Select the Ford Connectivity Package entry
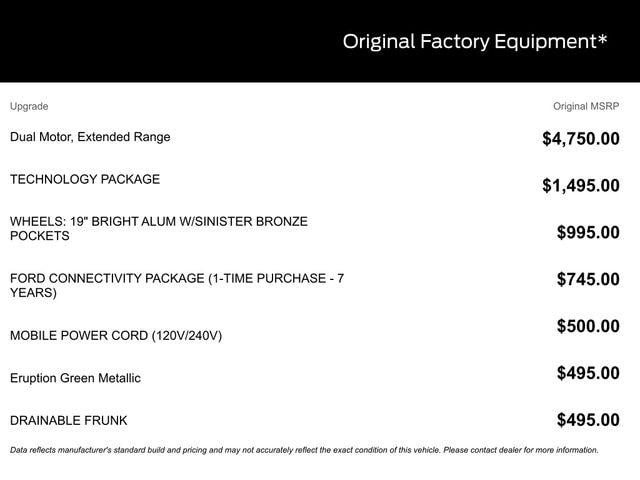The width and height of the screenshot is (640, 480). (176, 285)
